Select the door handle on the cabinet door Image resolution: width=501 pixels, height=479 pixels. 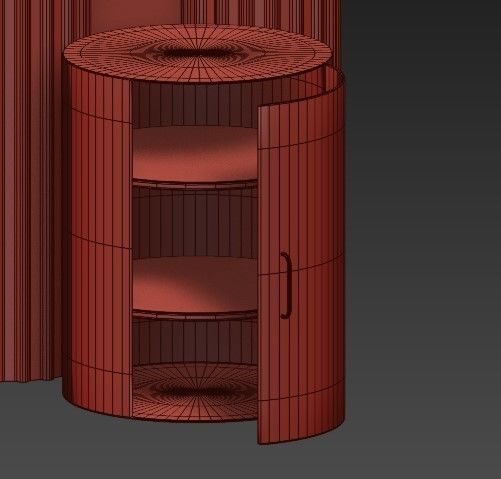(286, 285)
